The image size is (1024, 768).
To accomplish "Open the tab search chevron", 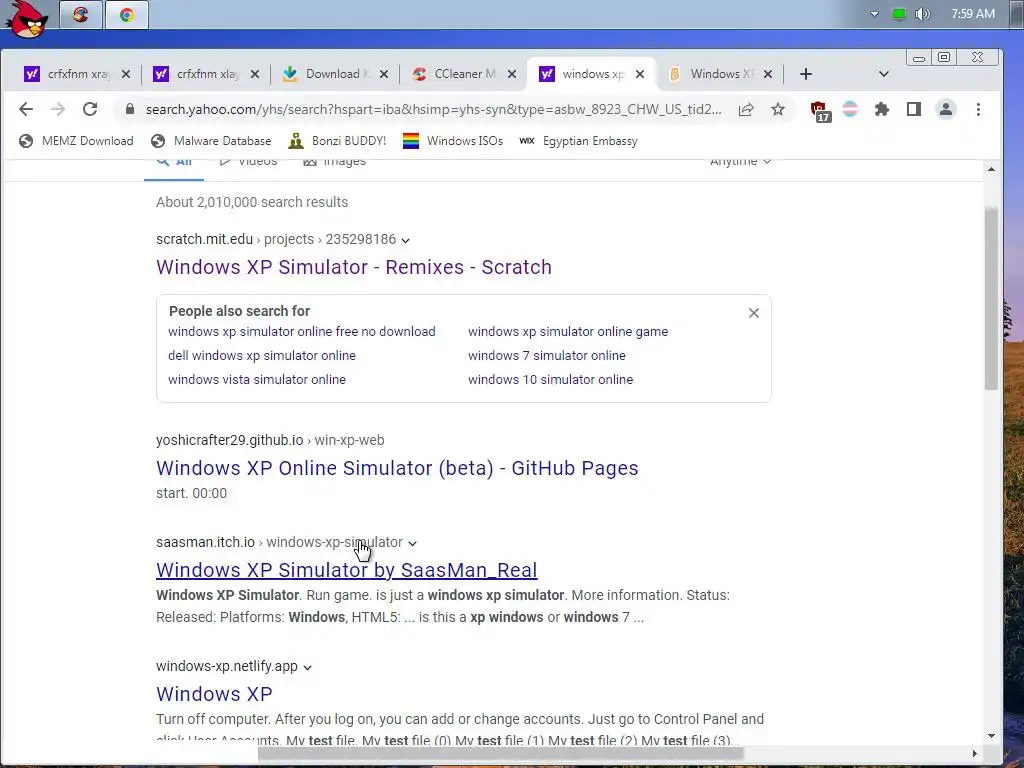I will (x=884, y=74).
